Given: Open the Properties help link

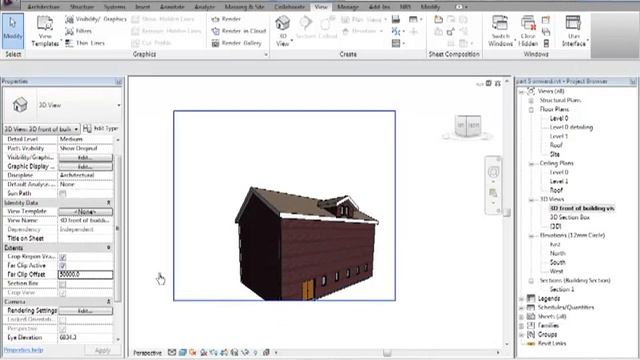Looking at the screenshot, I should click(x=23, y=350).
